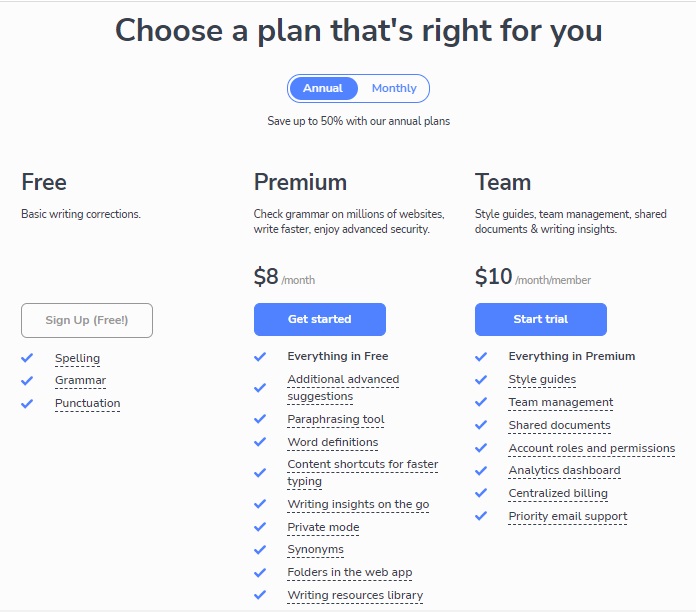Switch to Monthly billing
The width and height of the screenshot is (696, 612).
click(x=394, y=88)
